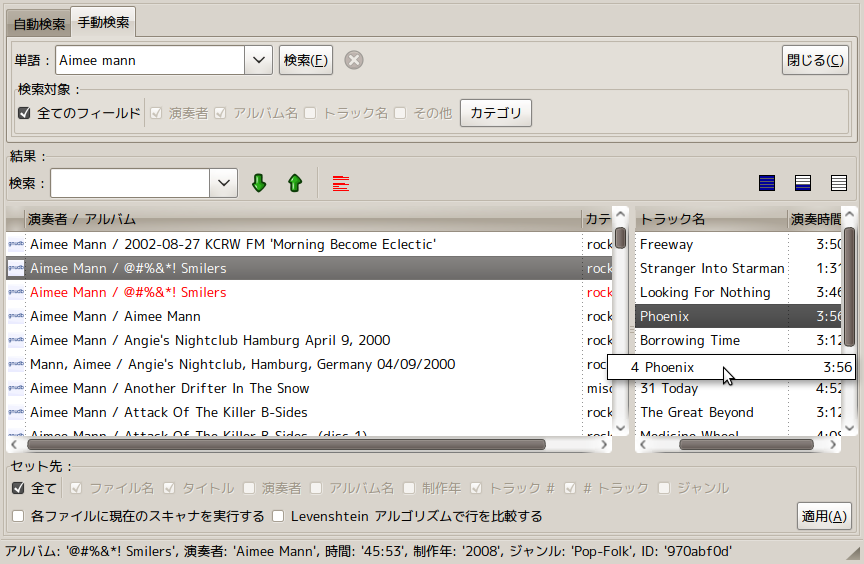Click the album list vertical scrollbar thumb
This screenshot has height=564, width=864.
tap(620, 238)
